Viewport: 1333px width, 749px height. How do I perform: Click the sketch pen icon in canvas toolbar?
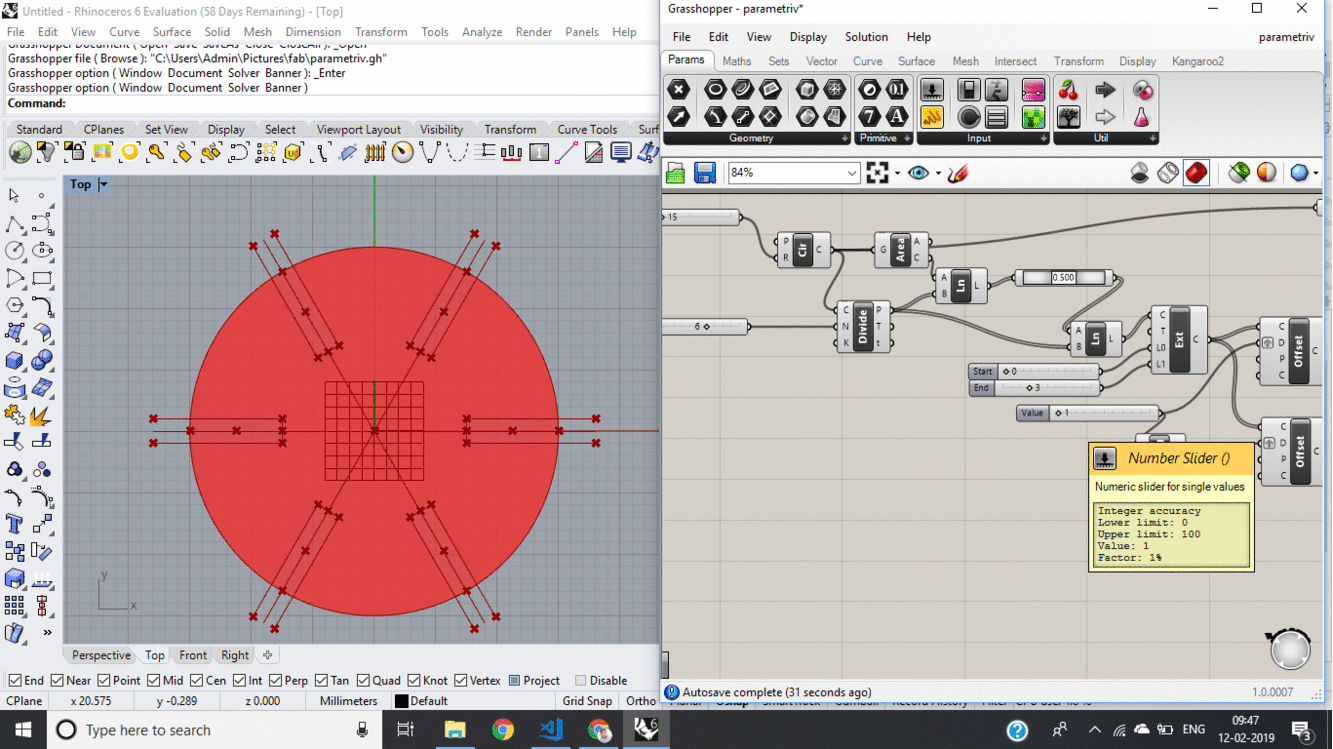957,173
